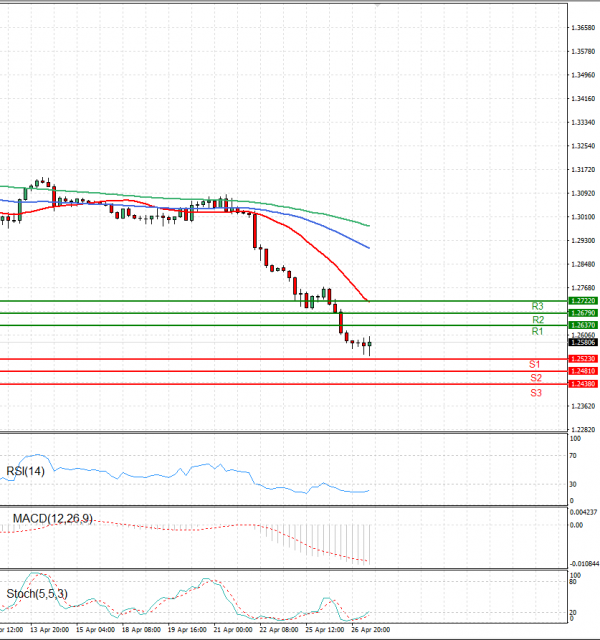Select the red 1.24380 price tag

point(583,384)
